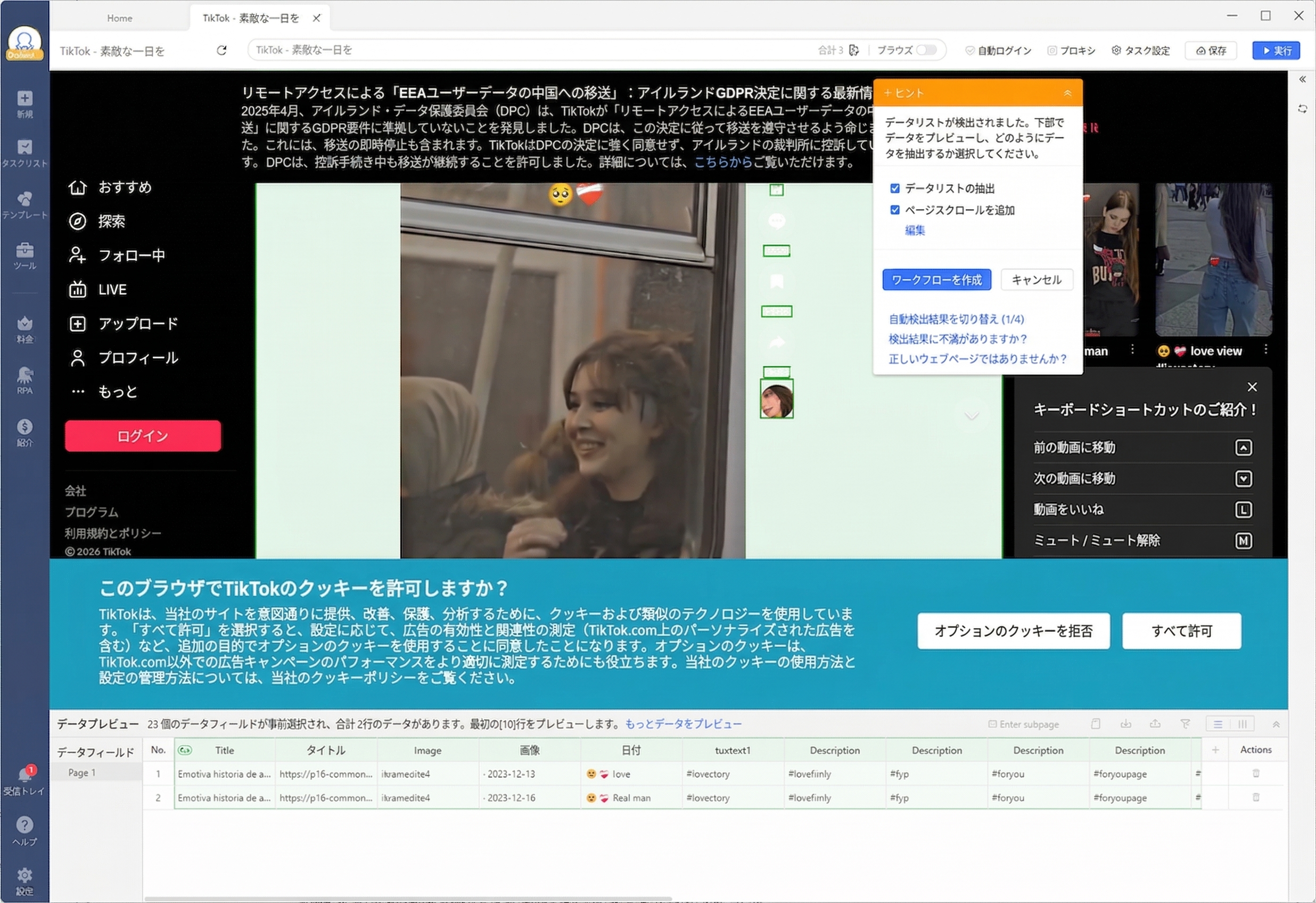Collapse the data preview panel
The width and height of the screenshot is (1316, 903).
(1277, 724)
